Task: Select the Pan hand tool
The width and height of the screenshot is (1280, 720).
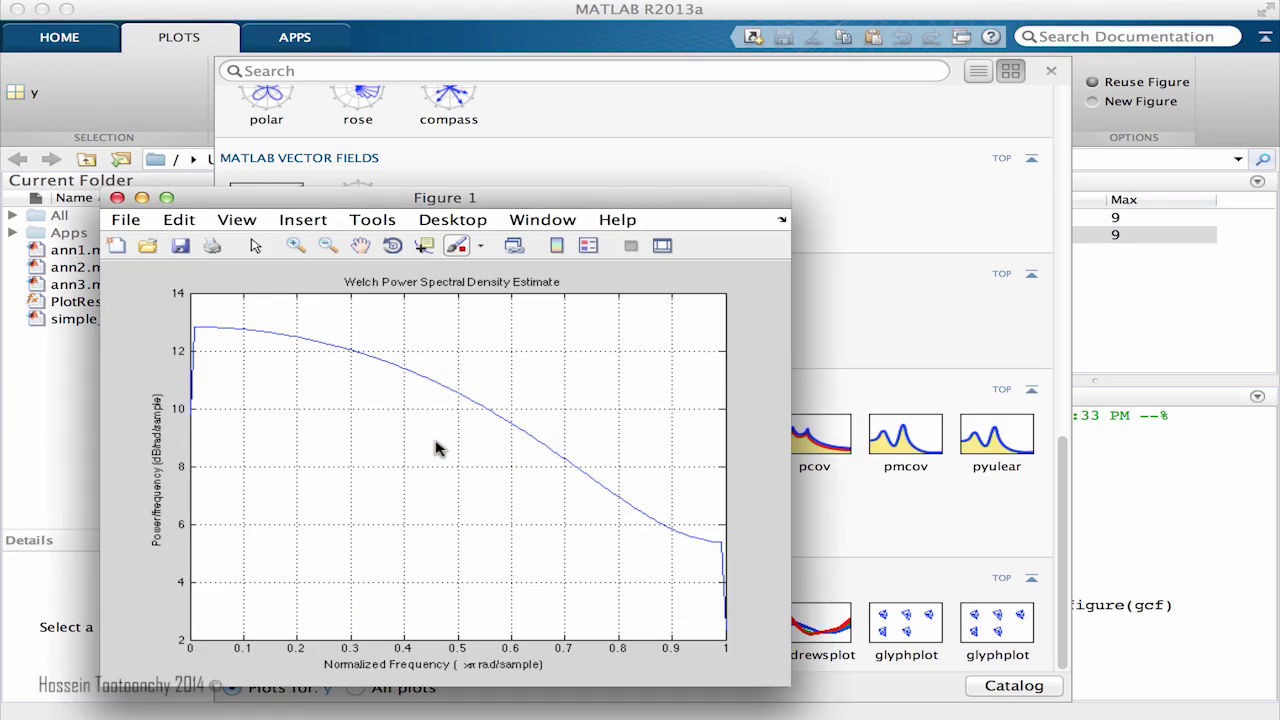Action: (x=360, y=245)
